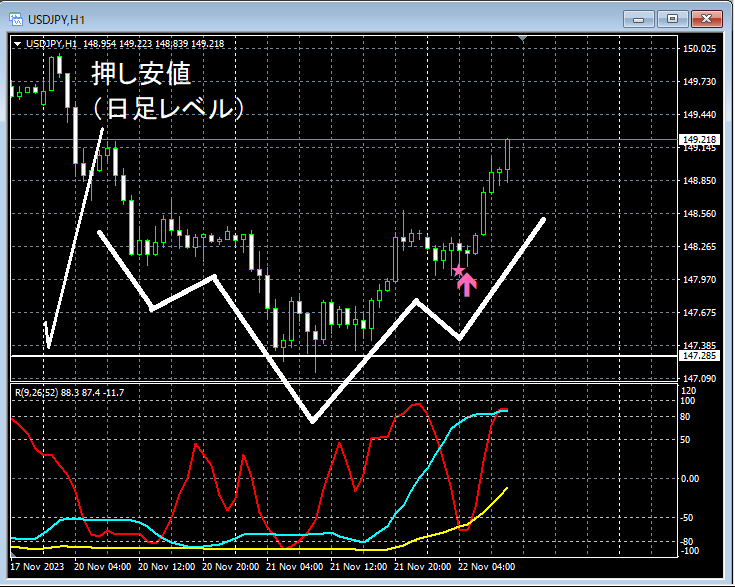Click the 17 Nov 2023 date label
735x587 pixels.
(x=37, y=566)
